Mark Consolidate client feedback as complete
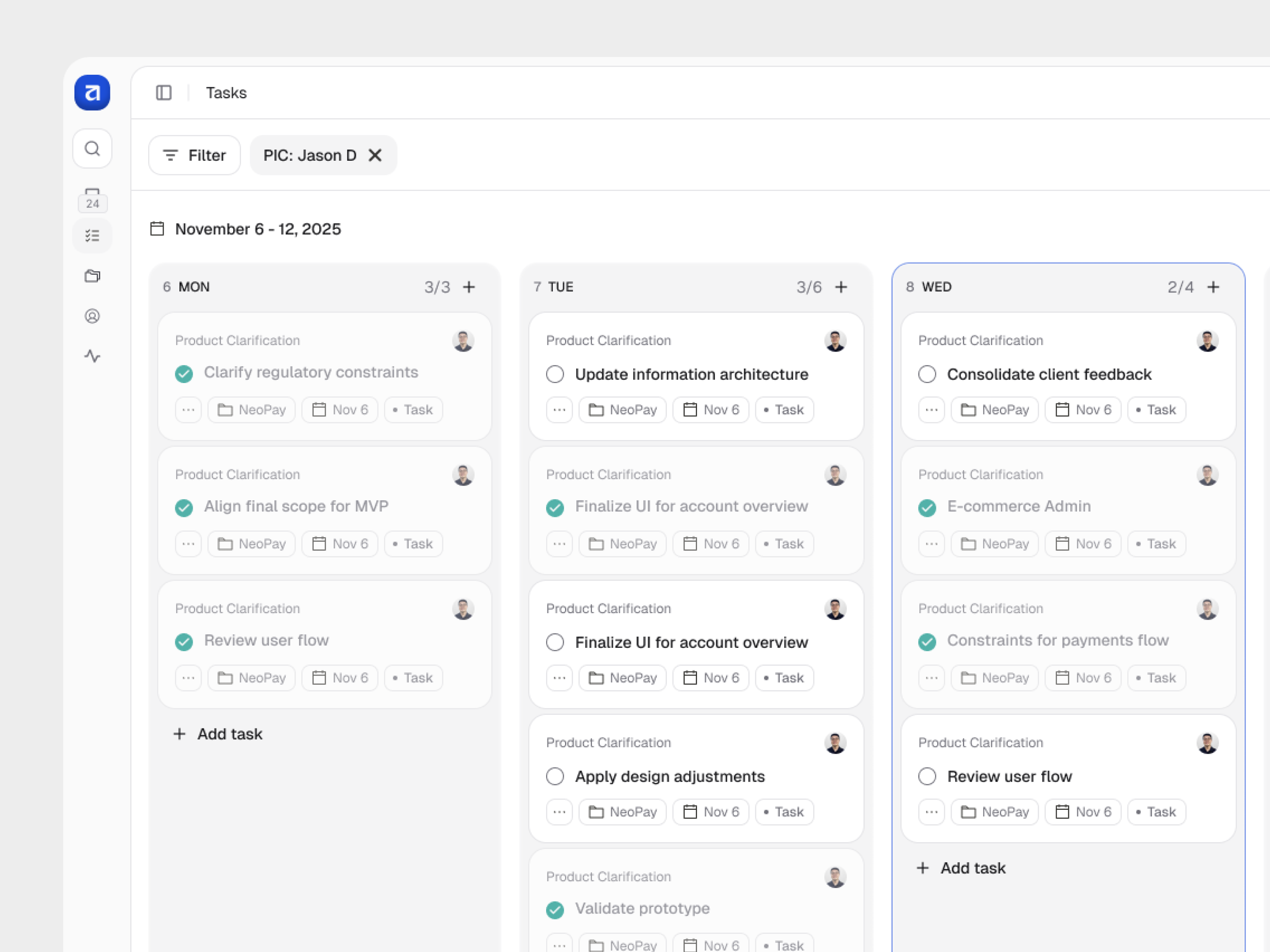The image size is (1270, 952). coord(927,374)
